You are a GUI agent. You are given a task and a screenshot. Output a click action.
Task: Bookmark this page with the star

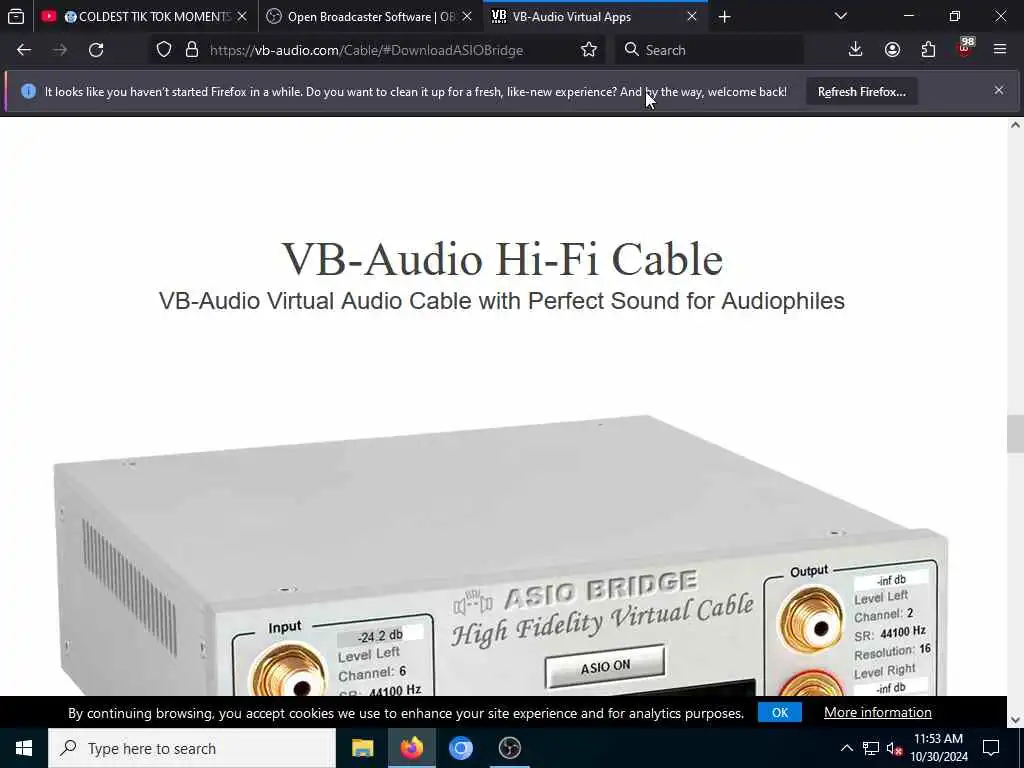pos(588,50)
